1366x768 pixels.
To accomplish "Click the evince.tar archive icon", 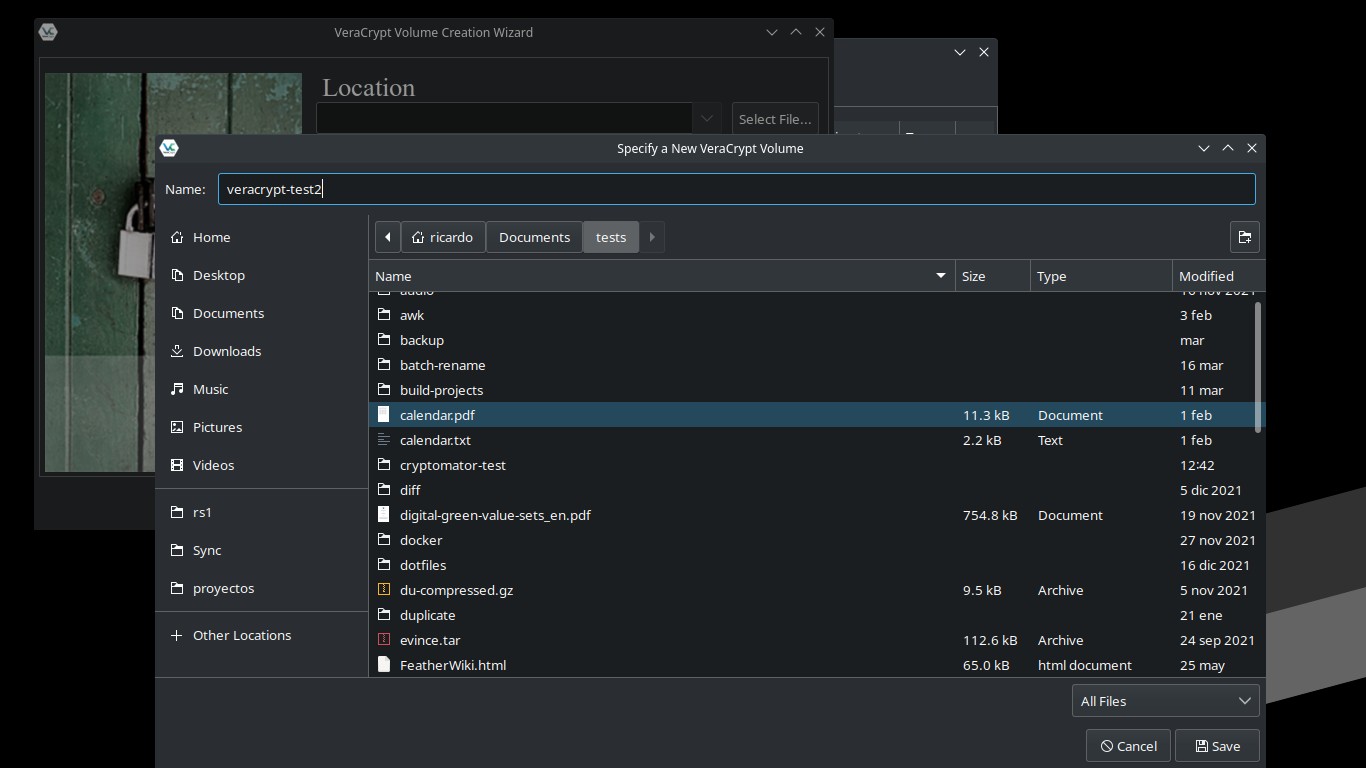I will (383, 639).
